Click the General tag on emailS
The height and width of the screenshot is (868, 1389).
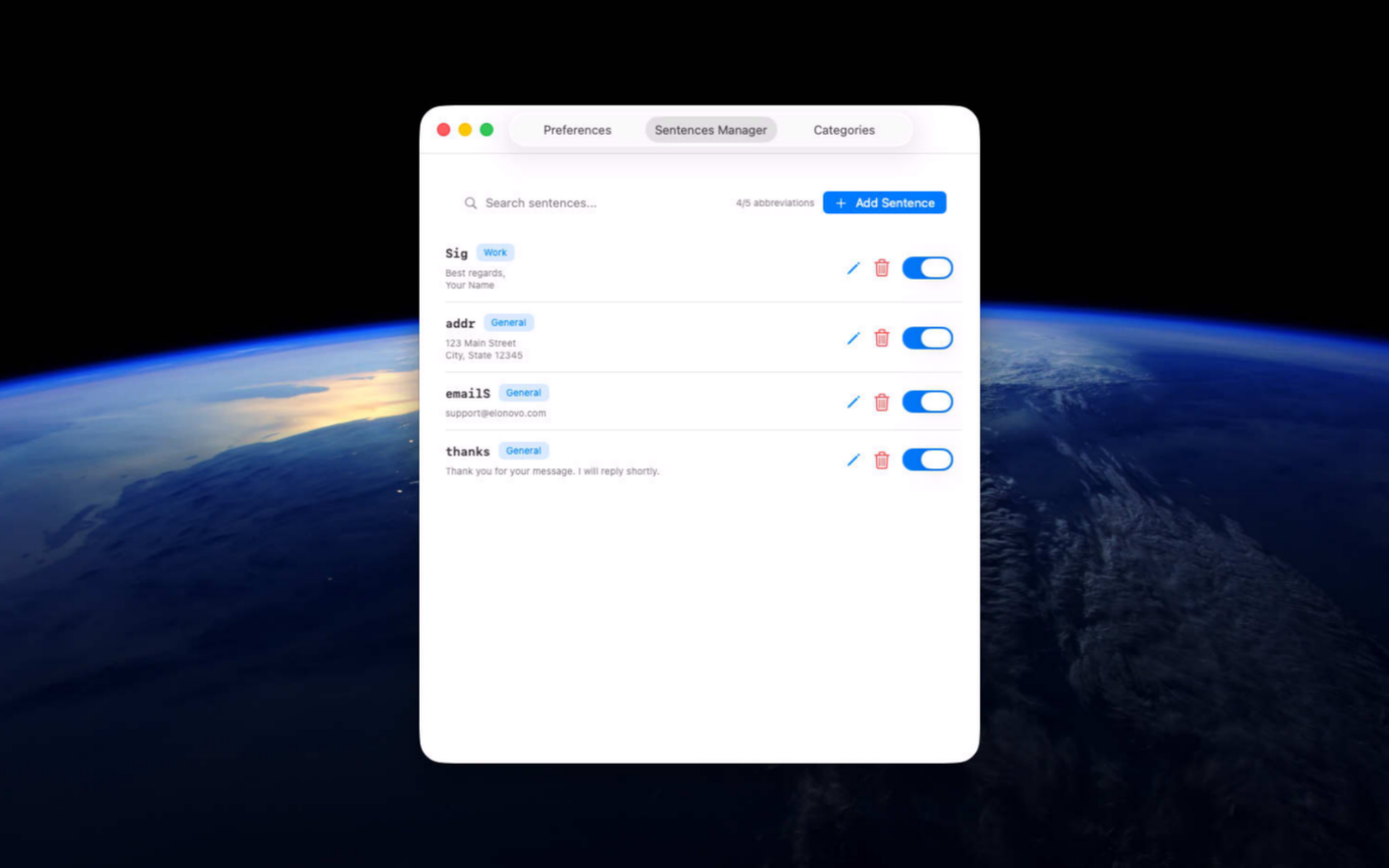[524, 393]
